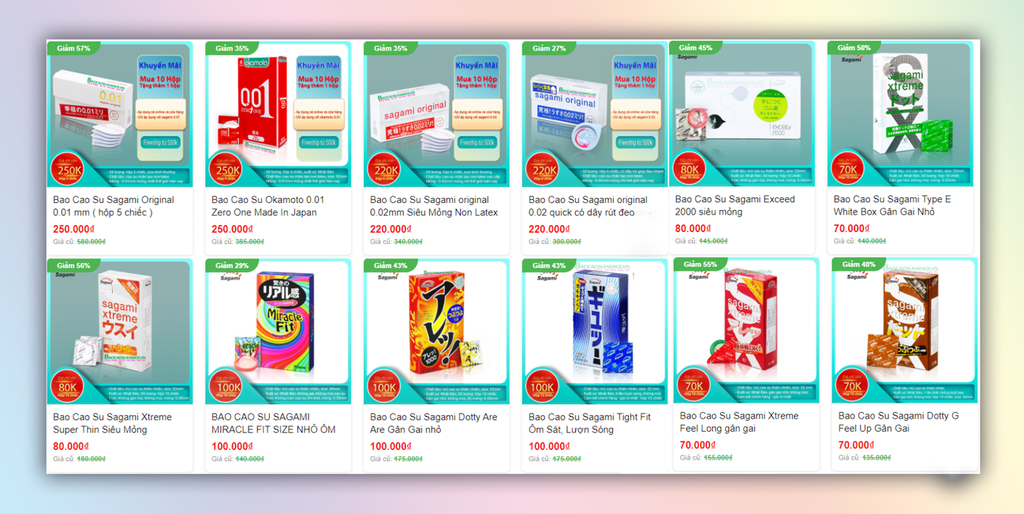Open Sagami Original 0.01 mm product image

tap(120, 114)
